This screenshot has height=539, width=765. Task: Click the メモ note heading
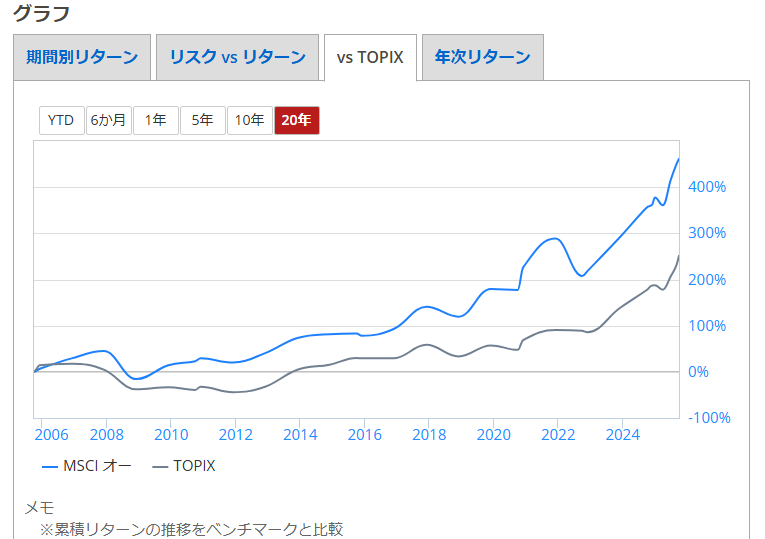click(x=39, y=508)
